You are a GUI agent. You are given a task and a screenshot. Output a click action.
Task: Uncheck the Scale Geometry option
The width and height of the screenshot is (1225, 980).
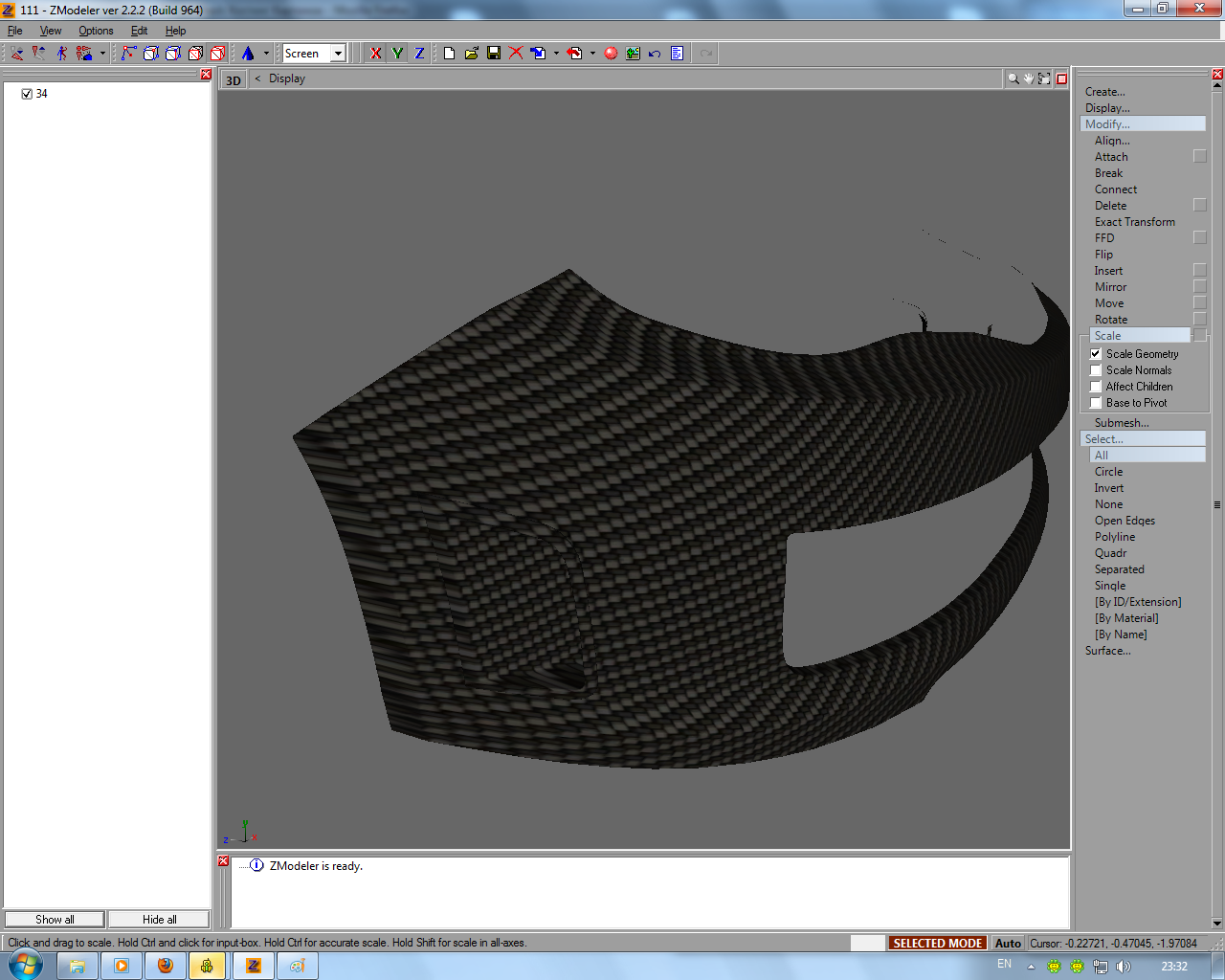tap(1096, 354)
